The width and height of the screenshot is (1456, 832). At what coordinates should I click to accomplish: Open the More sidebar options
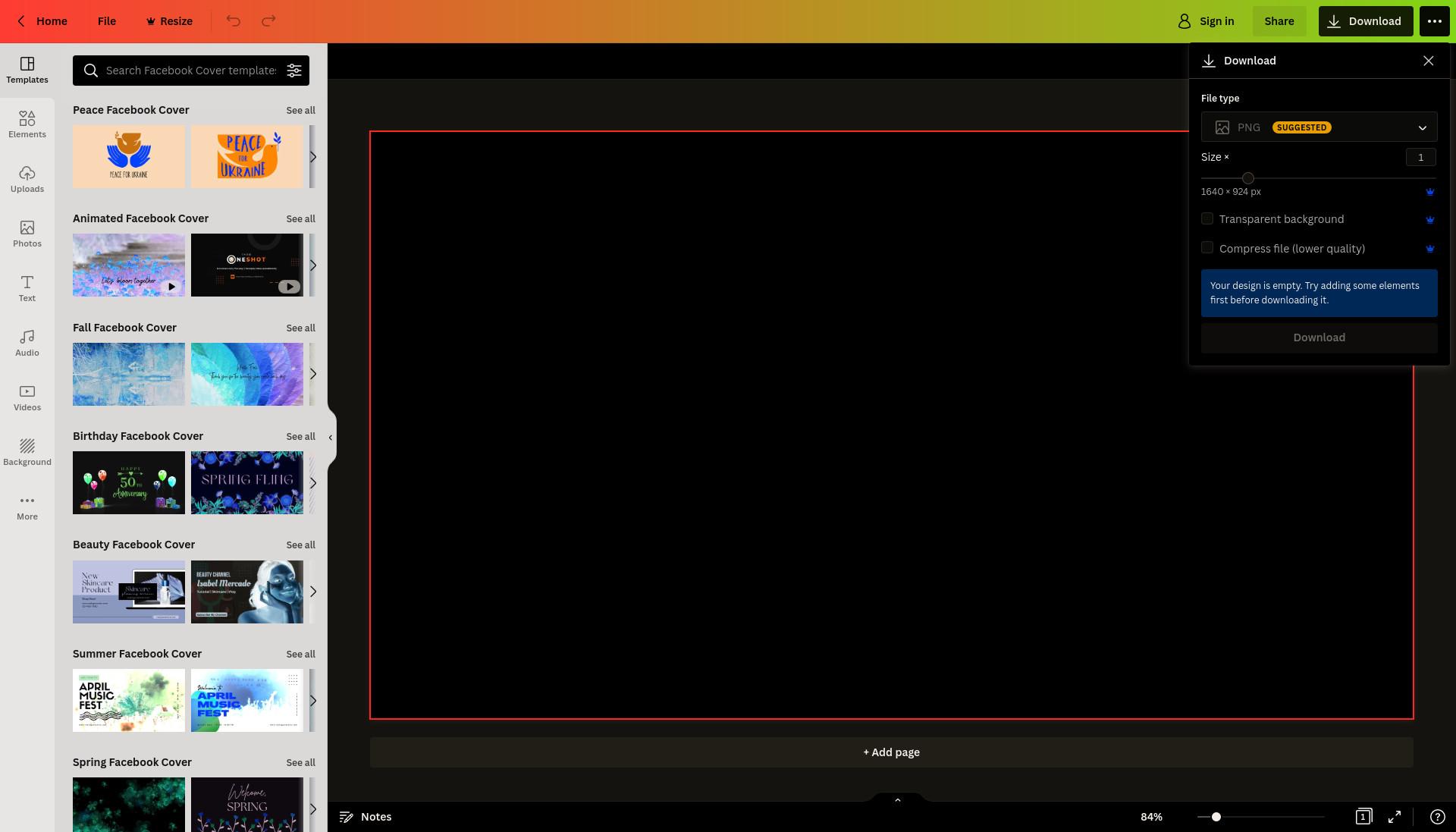pyautogui.click(x=27, y=507)
